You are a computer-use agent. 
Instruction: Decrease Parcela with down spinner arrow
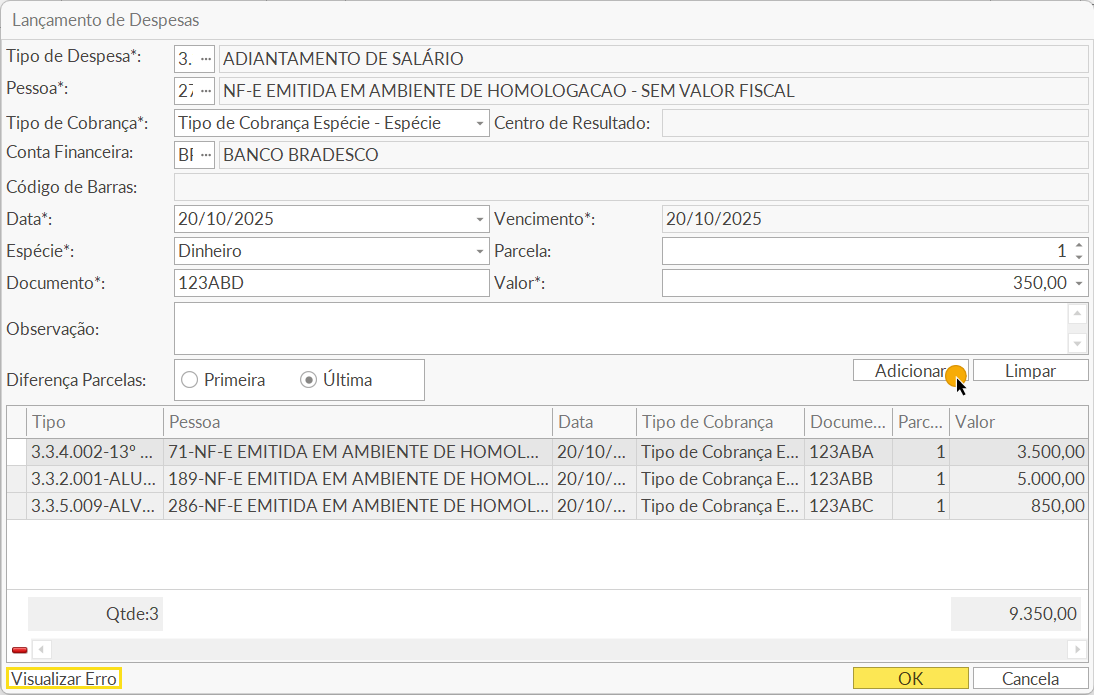pyautogui.click(x=1078, y=257)
